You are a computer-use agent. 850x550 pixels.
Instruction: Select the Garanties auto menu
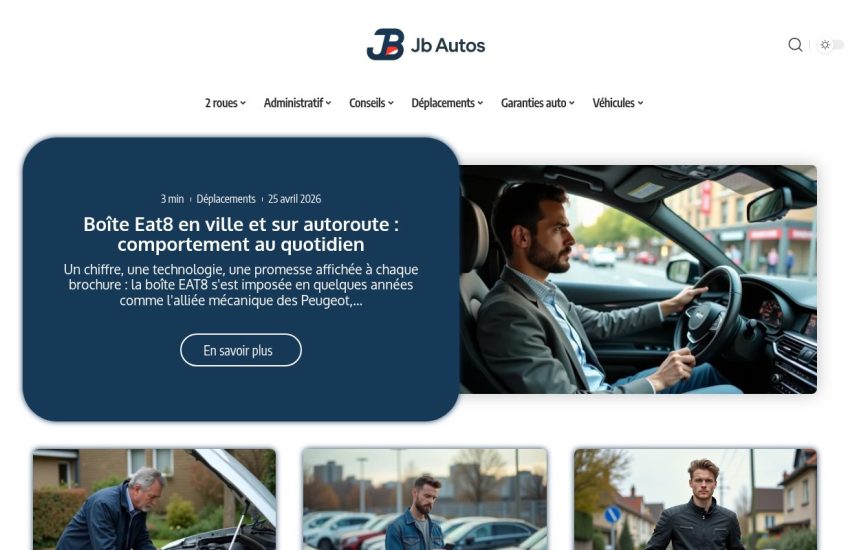coord(538,103)
